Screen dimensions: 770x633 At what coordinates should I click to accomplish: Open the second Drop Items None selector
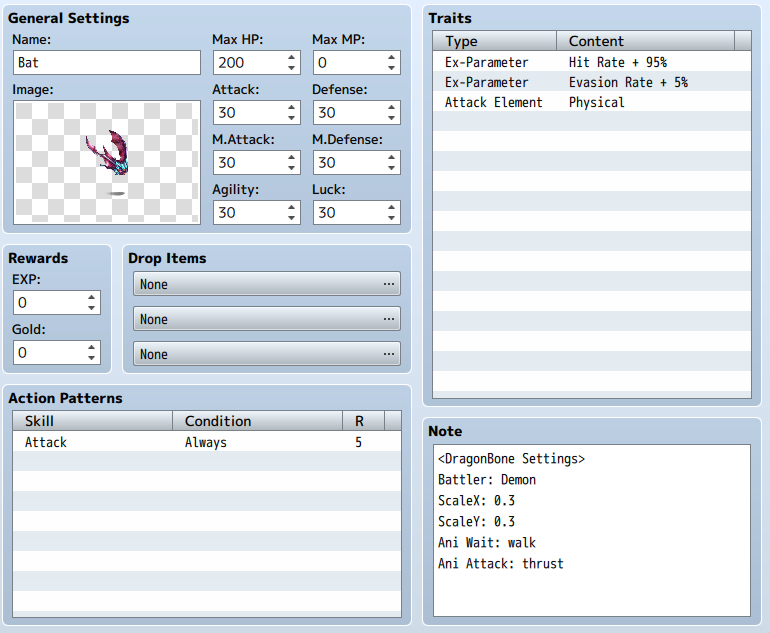pyautogui.click(x=267, y=319)
